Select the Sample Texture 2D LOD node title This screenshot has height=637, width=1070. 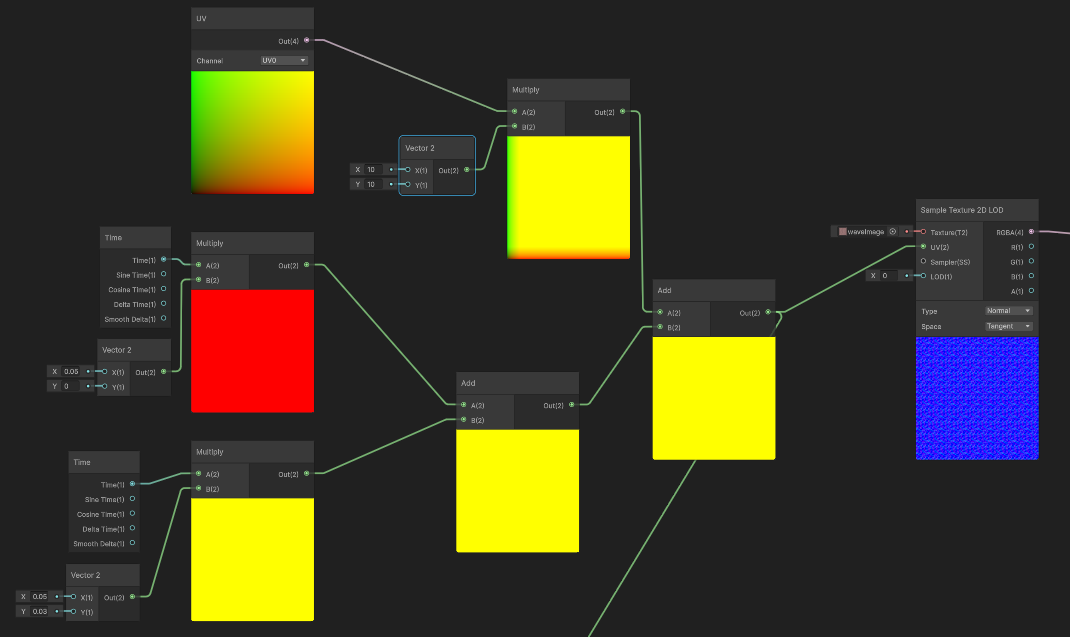961,210
